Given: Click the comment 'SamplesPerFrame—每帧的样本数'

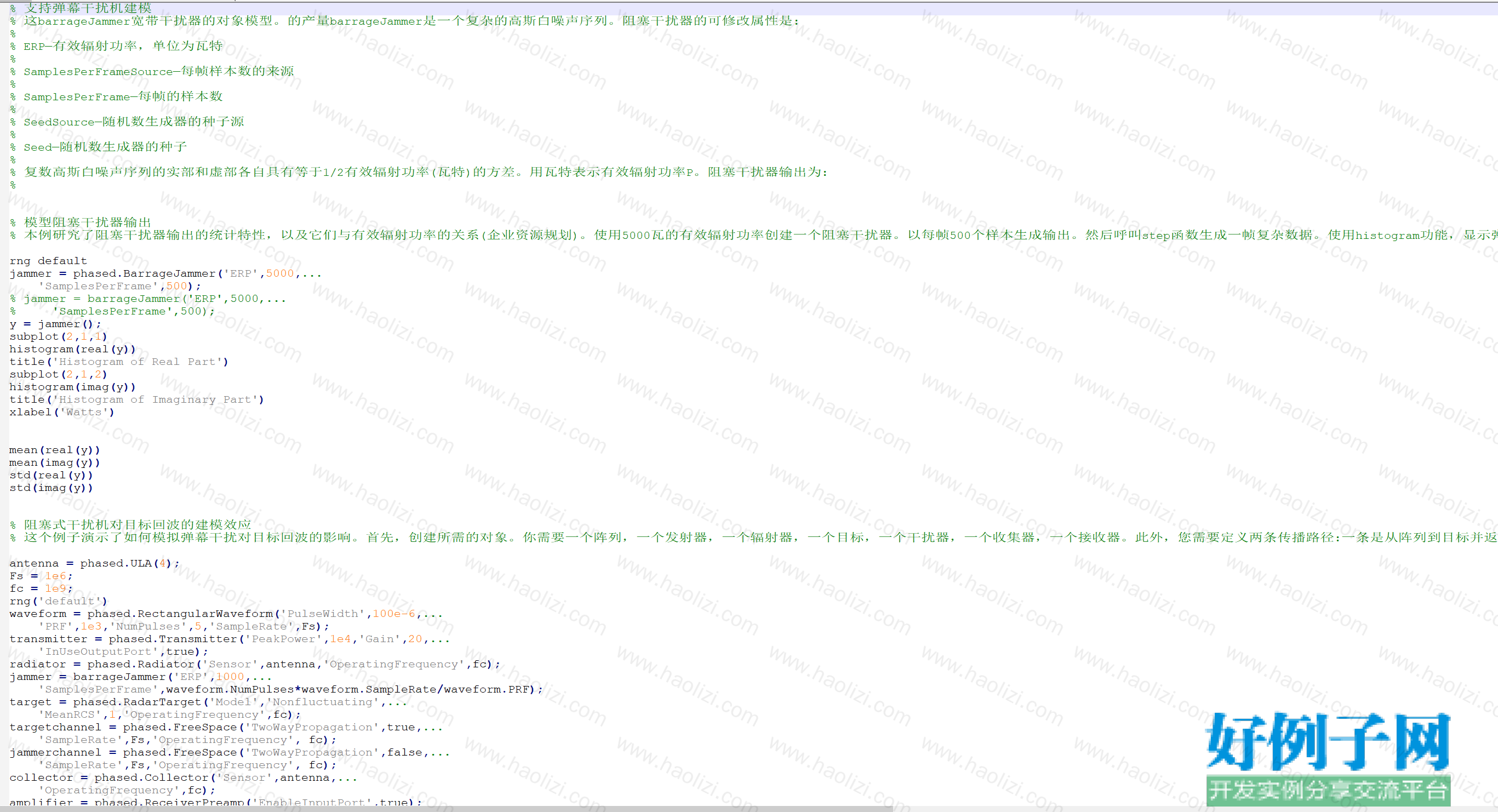Looking at the screenshot, I should click(123, 96).
